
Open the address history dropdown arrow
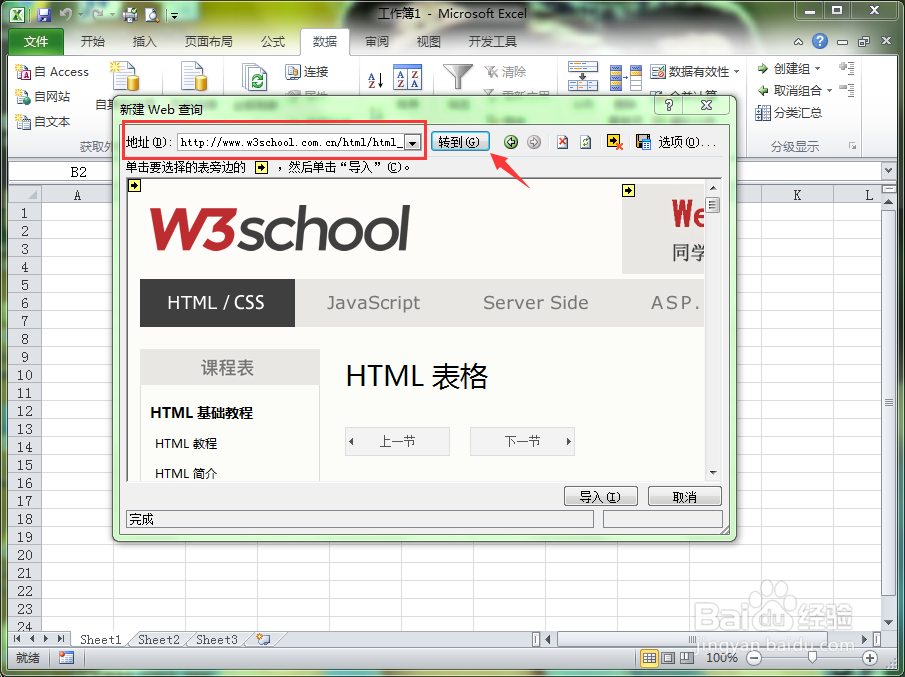click(x=413, y=143)
